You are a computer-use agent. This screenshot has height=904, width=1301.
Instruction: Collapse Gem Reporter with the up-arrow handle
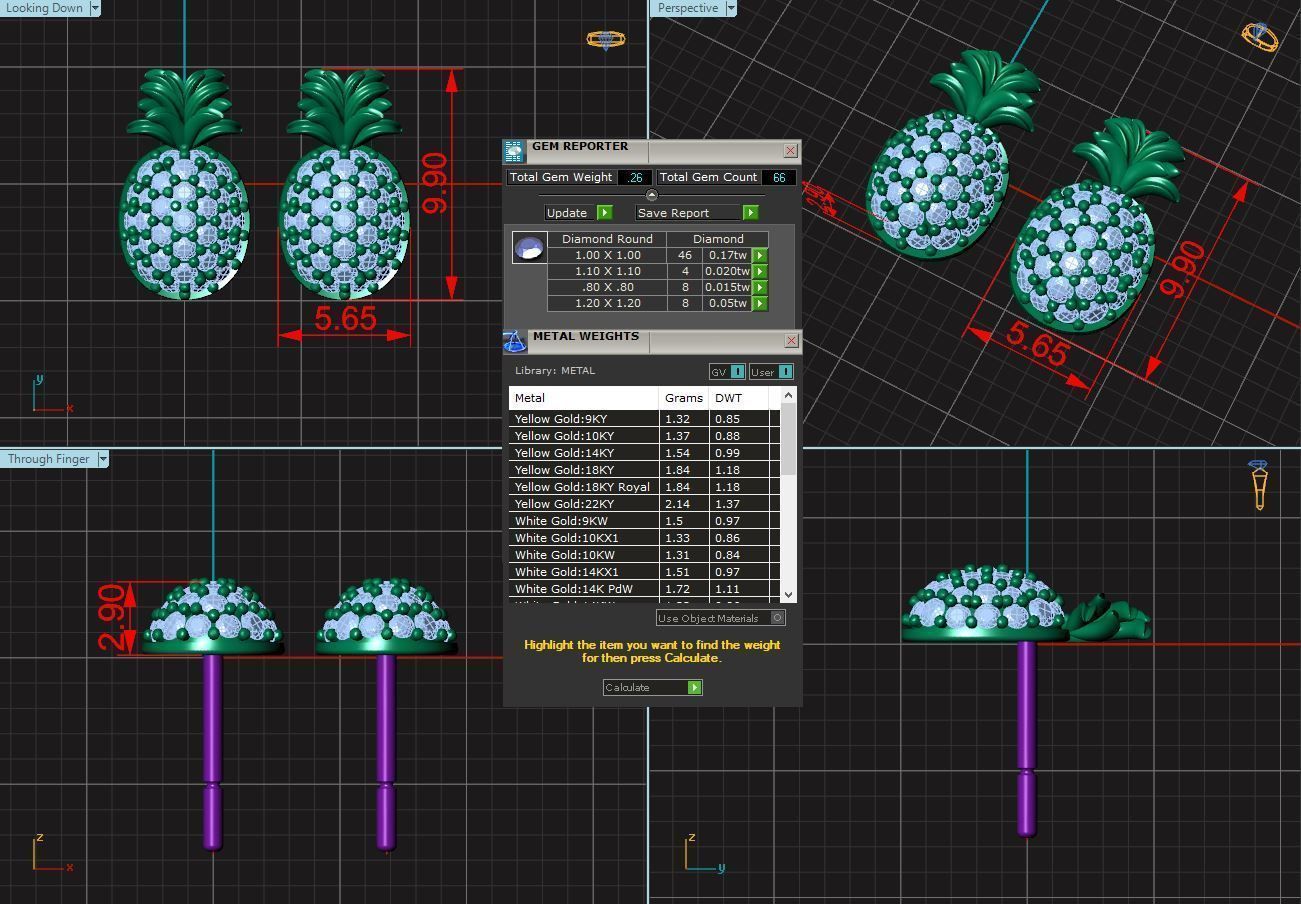(652, 195)
